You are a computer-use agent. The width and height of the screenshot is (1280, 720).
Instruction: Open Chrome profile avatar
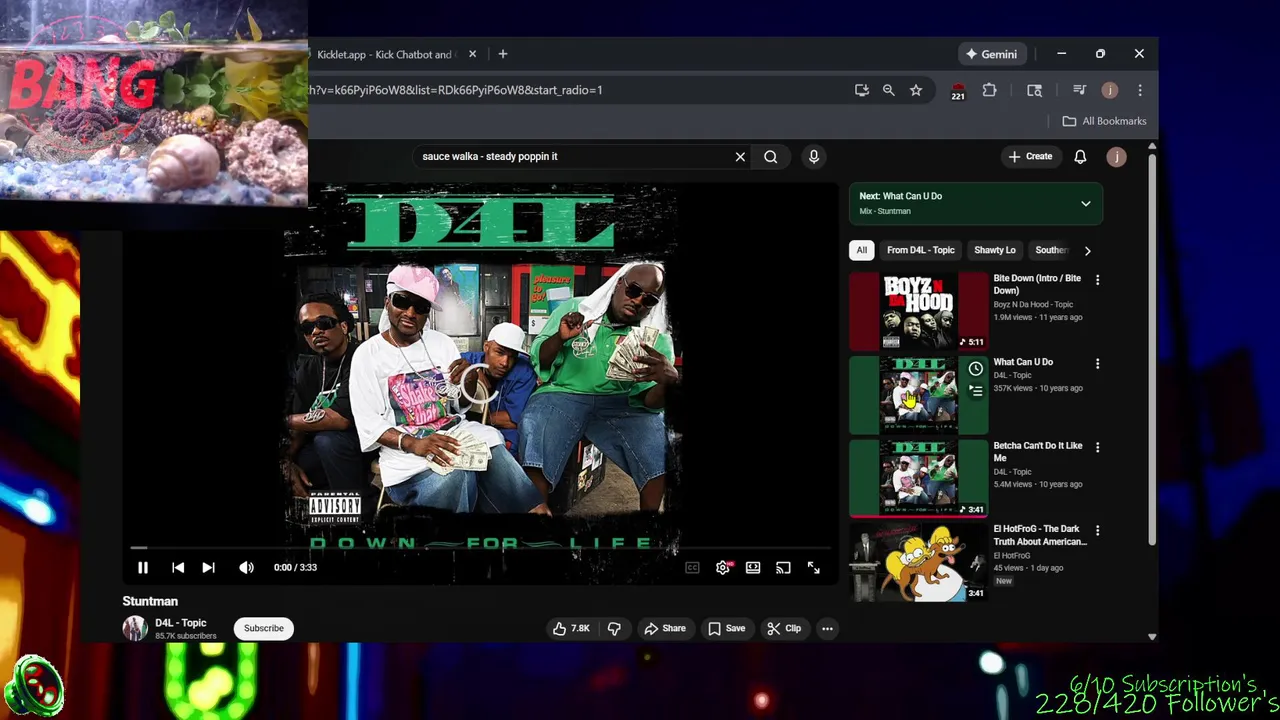click(x=1110, y=90)
